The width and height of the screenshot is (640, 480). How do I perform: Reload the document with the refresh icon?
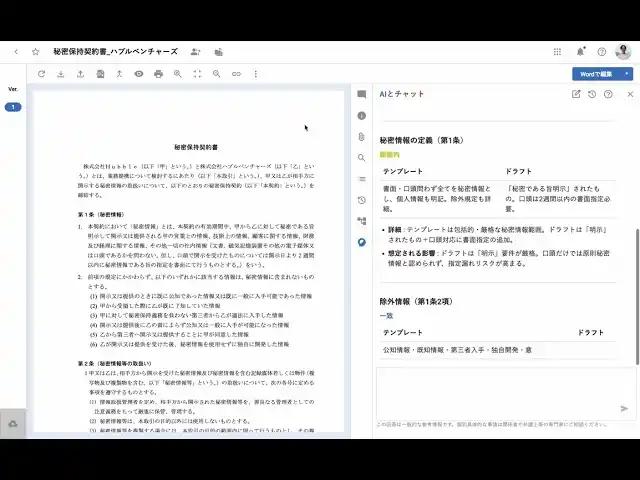41,74
